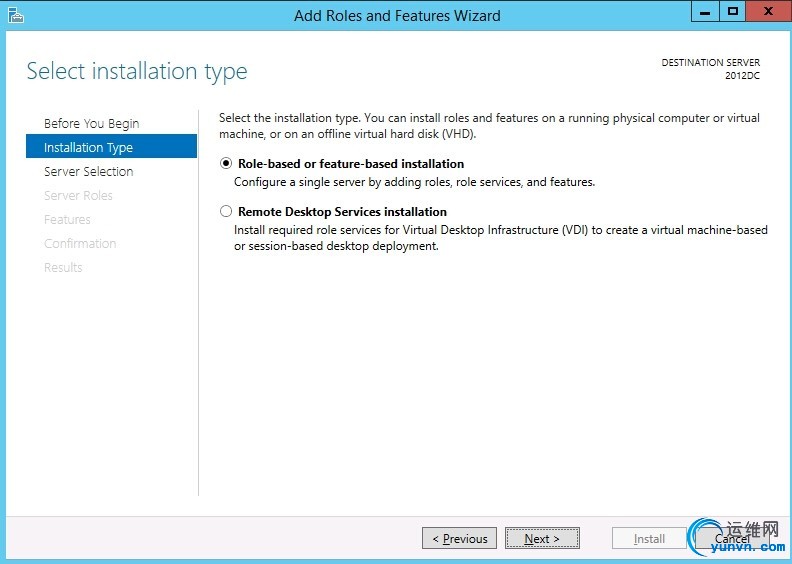
Task: Open the Results step in the sidebar
Action: (63, 268)
